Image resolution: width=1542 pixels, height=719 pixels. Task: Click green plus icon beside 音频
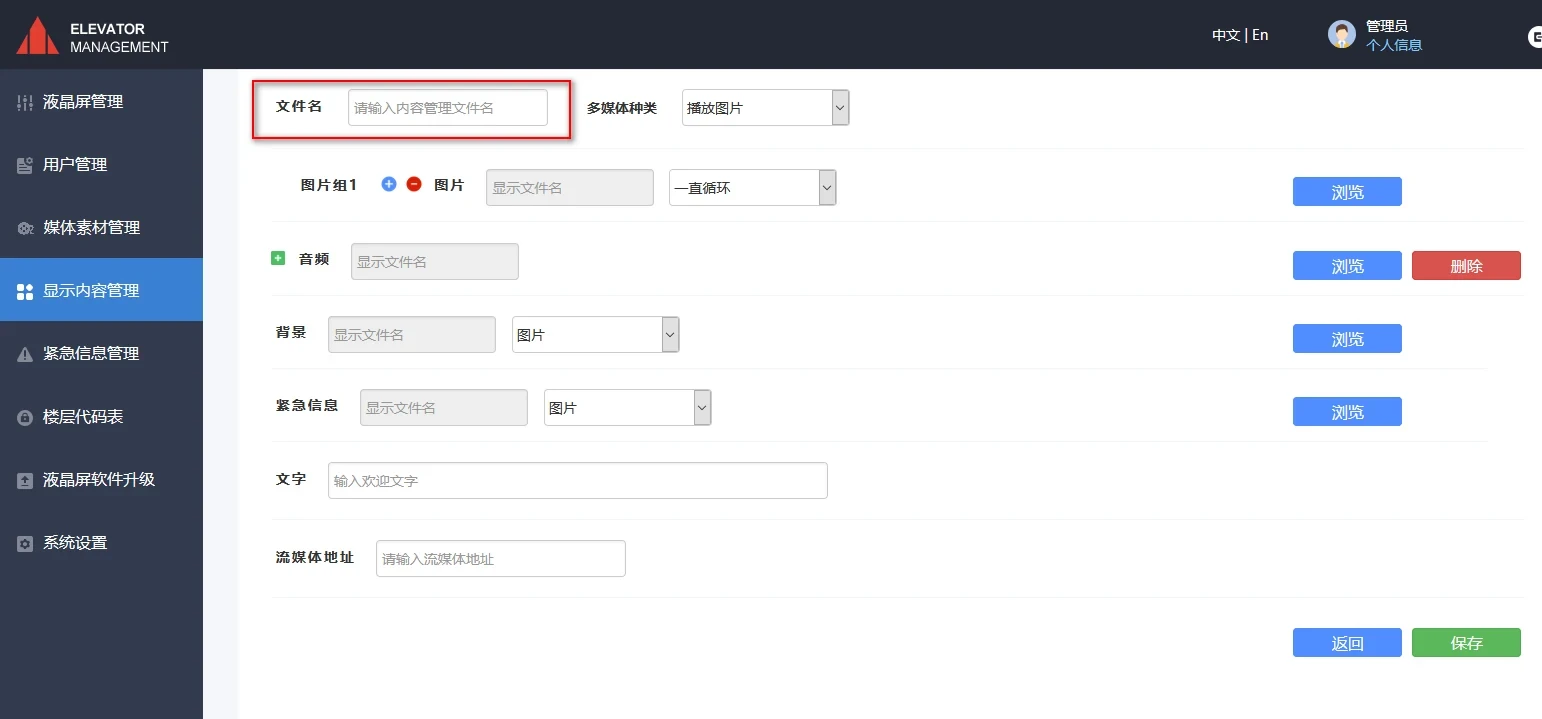pyautogui.click(x=278, y=258)
